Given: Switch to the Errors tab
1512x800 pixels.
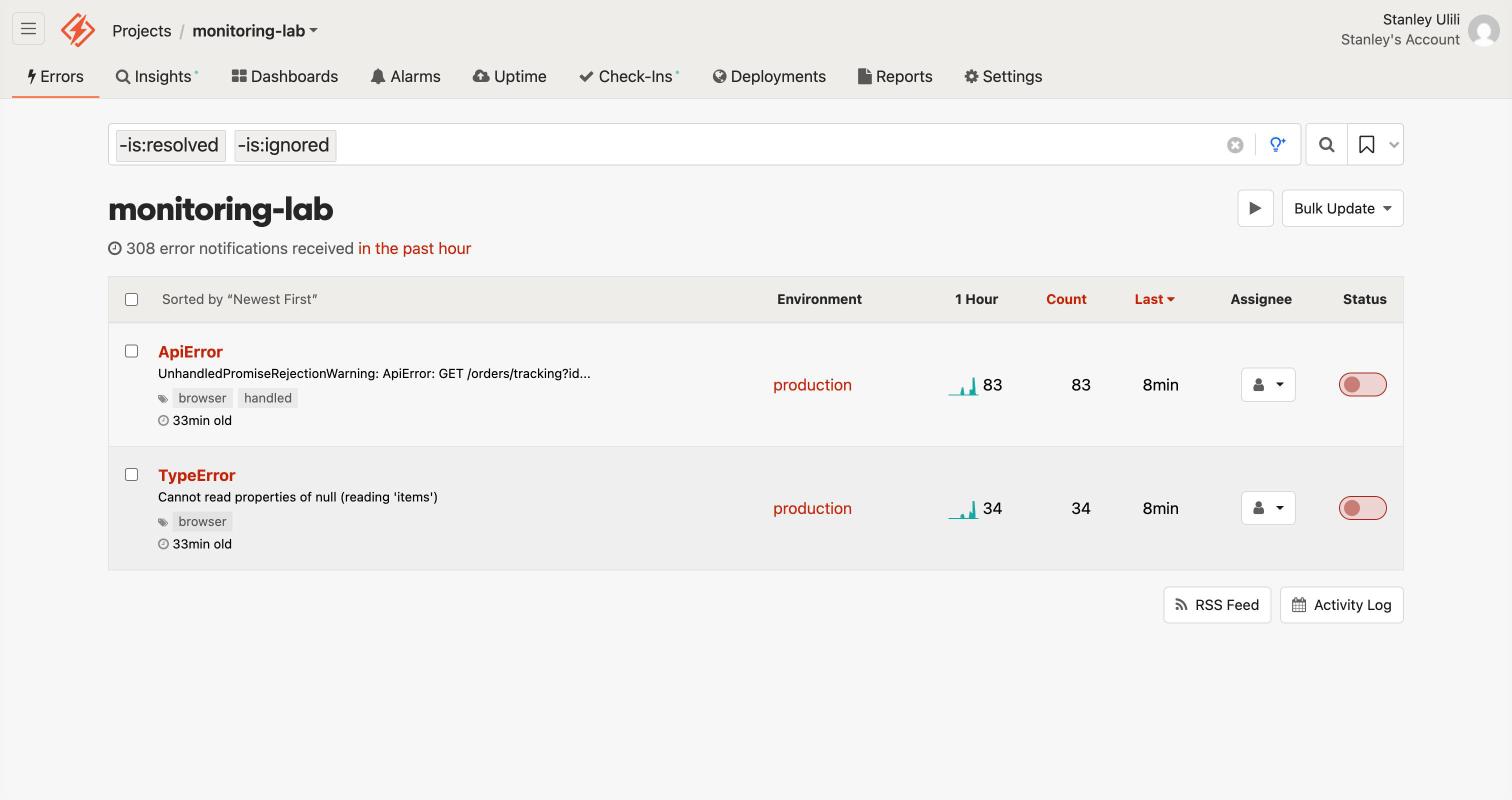Looking at the screenshot, I should pyautogui.click(x=55, y=77).
